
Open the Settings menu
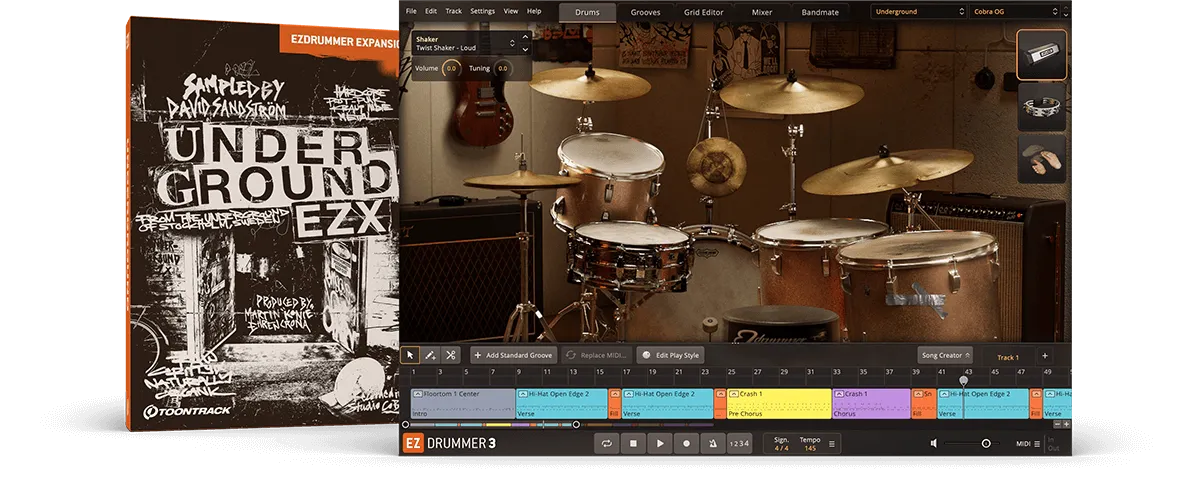[x=482, y=11]
